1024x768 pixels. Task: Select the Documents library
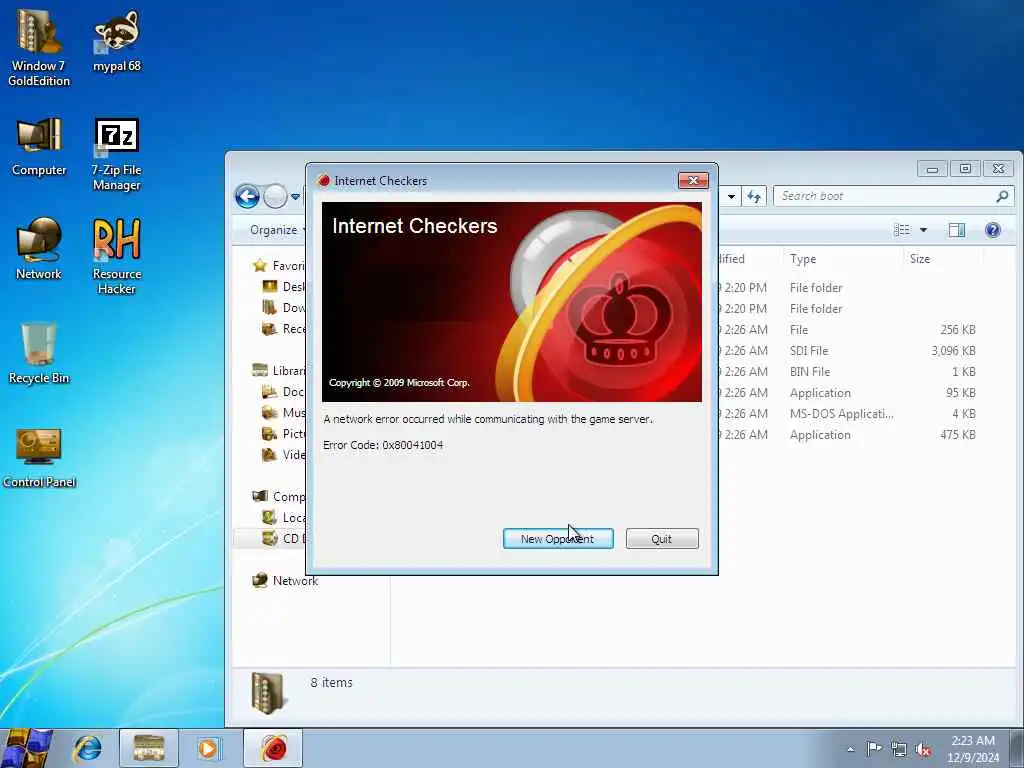coord(283,392)
